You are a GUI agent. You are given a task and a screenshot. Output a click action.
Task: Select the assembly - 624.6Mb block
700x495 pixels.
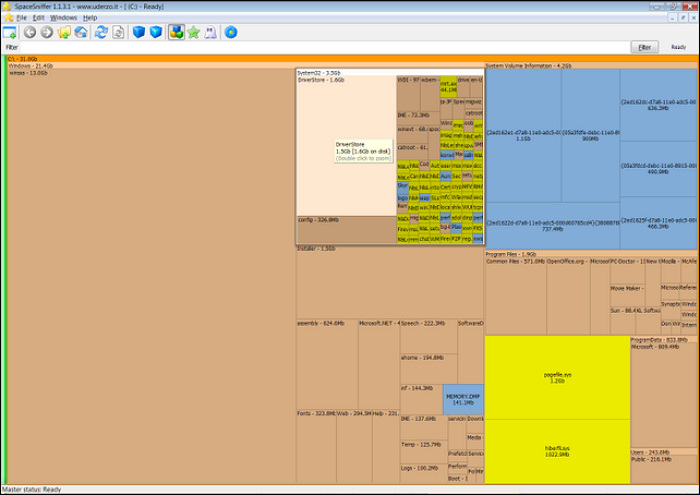(x=327, y=364)
